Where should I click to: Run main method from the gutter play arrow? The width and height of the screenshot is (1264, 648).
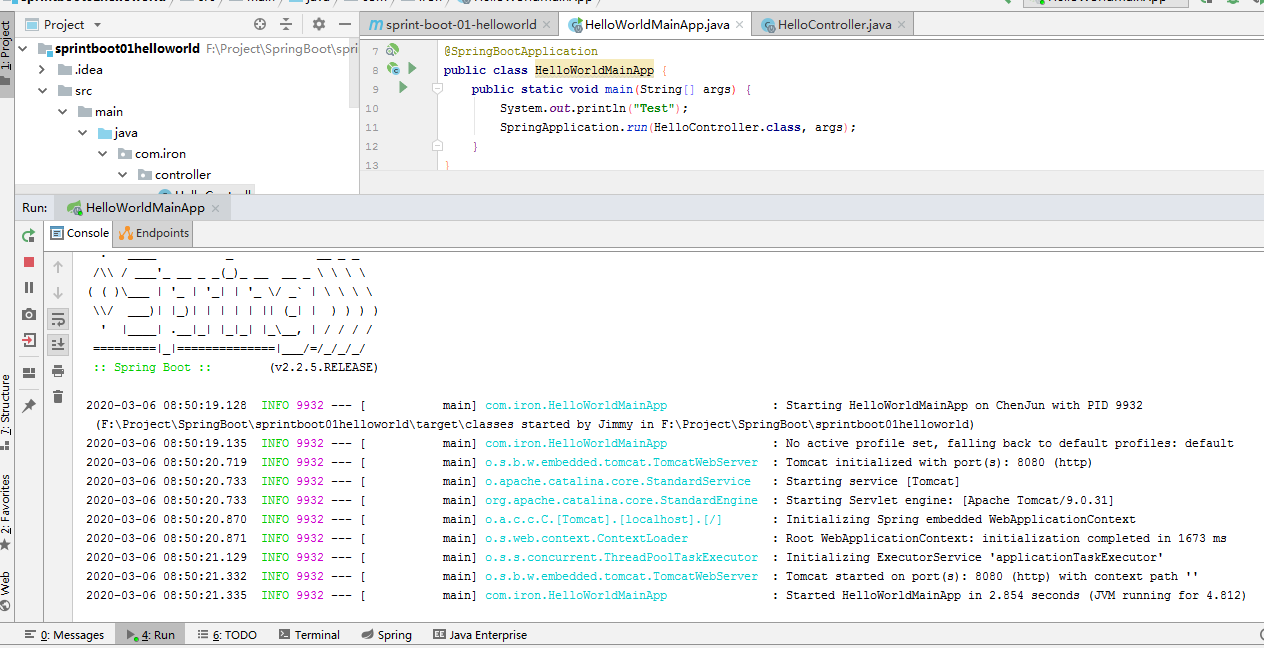click(x=403, y=88)
